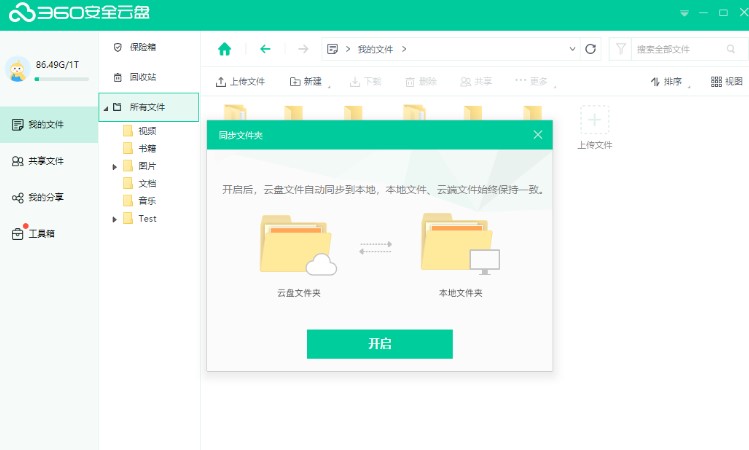Open the title bar dropdown menu icon
The image size is (749, 450).
[684, 13]
